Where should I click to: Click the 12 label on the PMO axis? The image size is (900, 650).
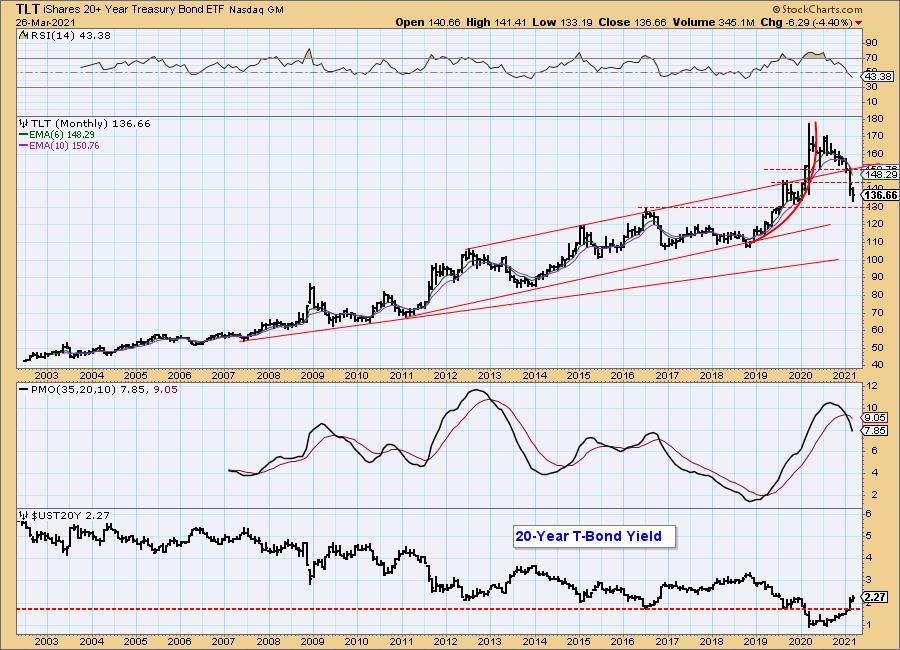click(871, 385)
